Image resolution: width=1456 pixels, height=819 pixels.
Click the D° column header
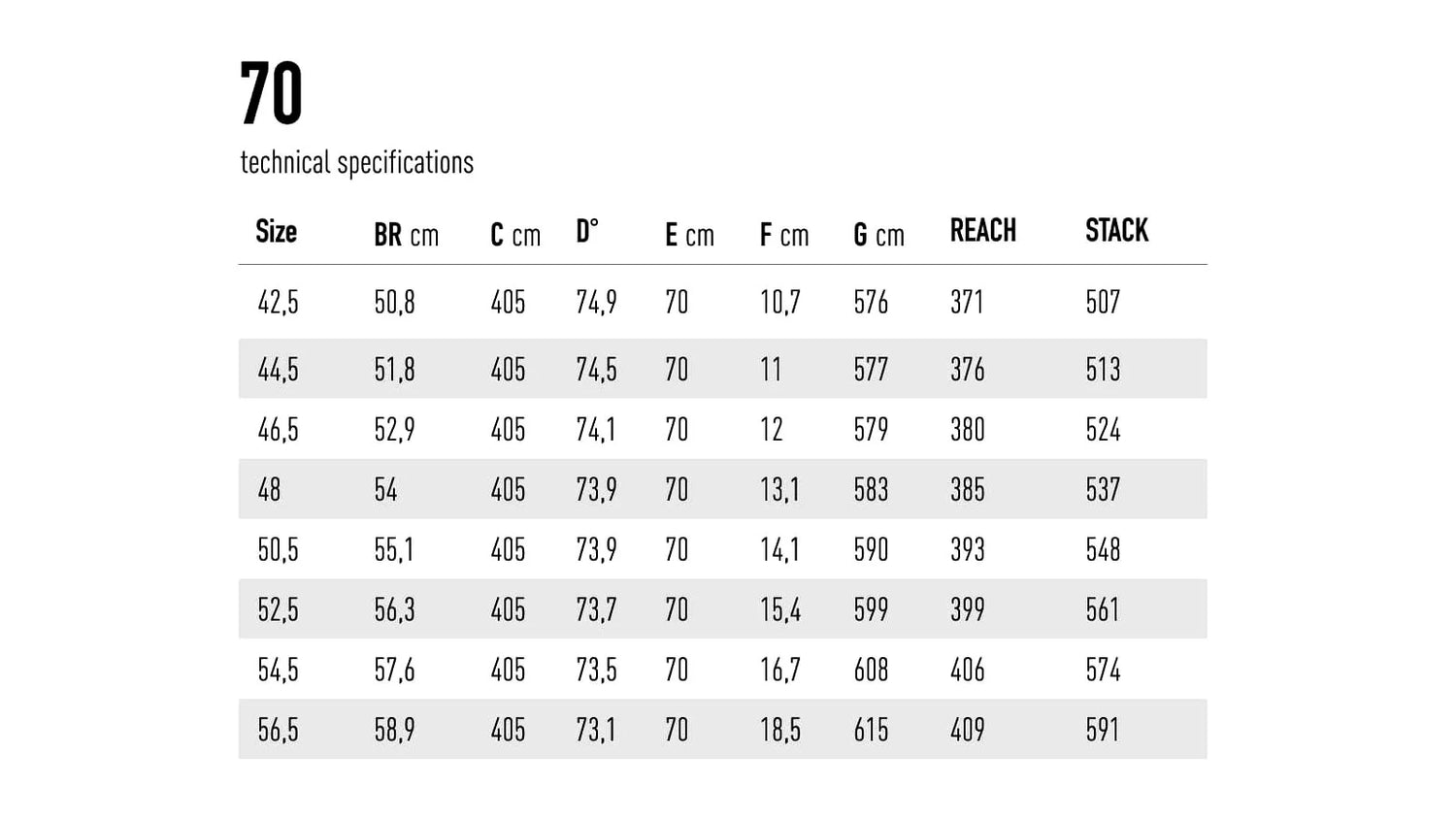tap(587, 232)
